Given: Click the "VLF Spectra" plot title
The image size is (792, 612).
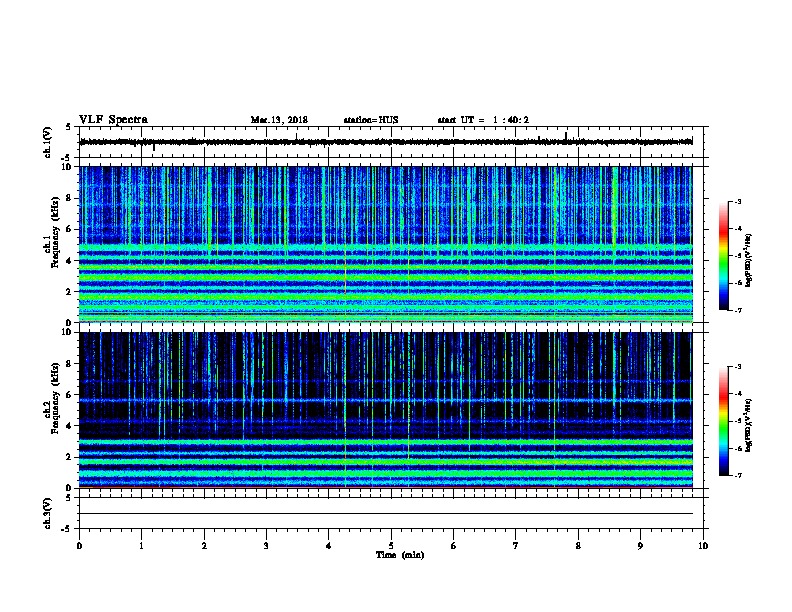Looking at the screenshot, I should tap(113, 120).
